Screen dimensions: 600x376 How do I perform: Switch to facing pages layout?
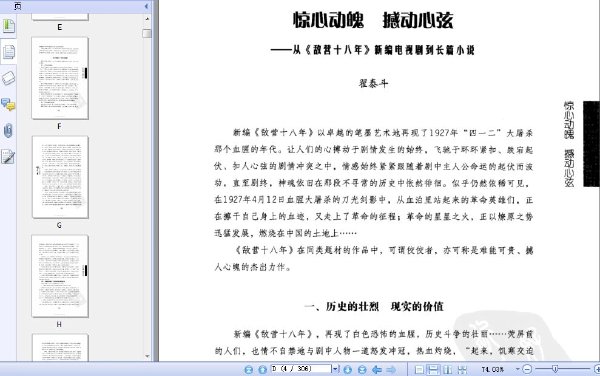pyautogui.click(x=447, y=369)
